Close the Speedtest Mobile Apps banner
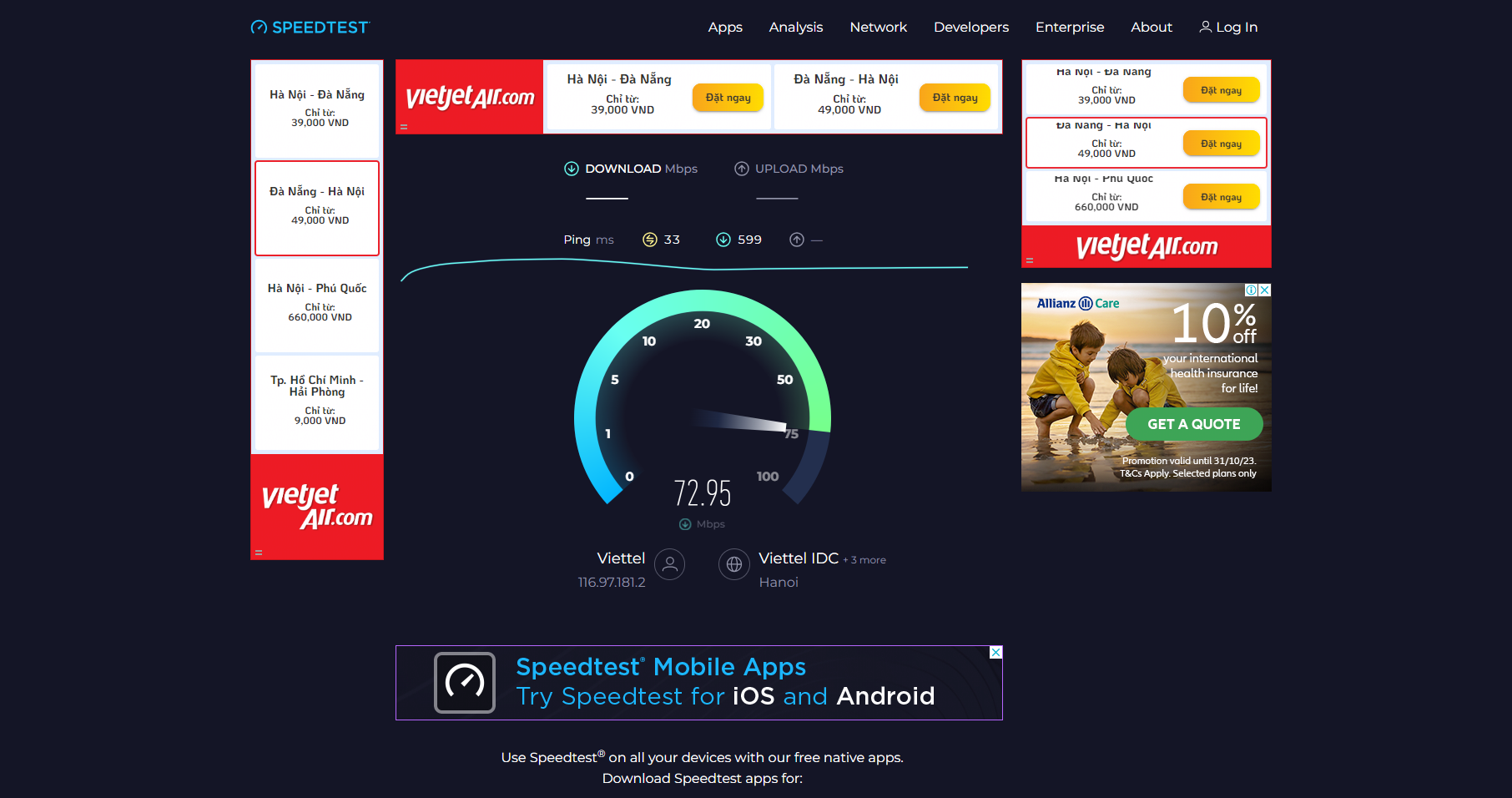Image resolution: width=1512 pixels, height=798 pixels. click(x=995, y=652)
